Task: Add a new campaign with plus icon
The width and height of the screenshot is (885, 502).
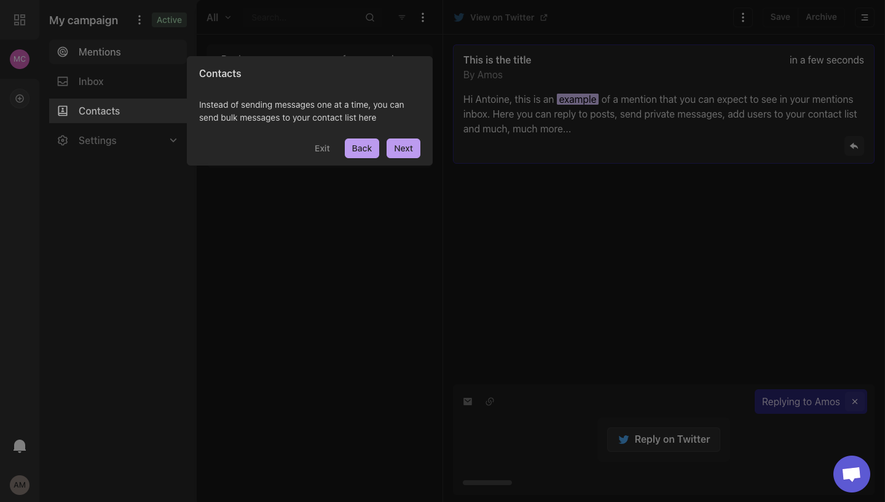Action: pos(20,98)
